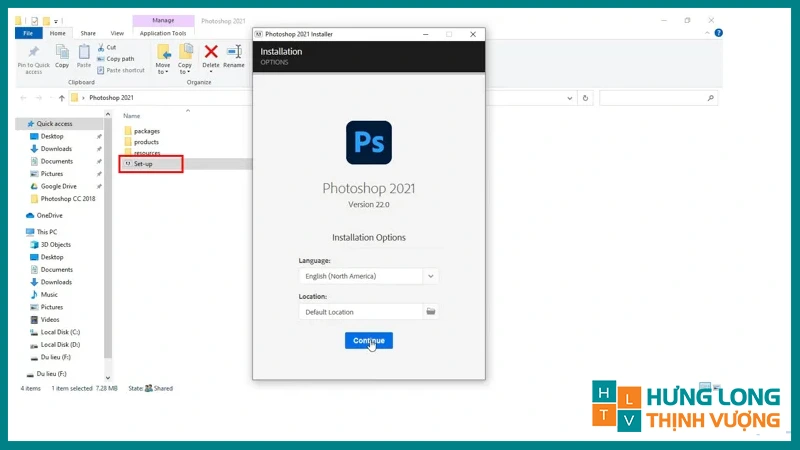Open Videos under This PC
This screenshot has width=800, height=450.
49,319
